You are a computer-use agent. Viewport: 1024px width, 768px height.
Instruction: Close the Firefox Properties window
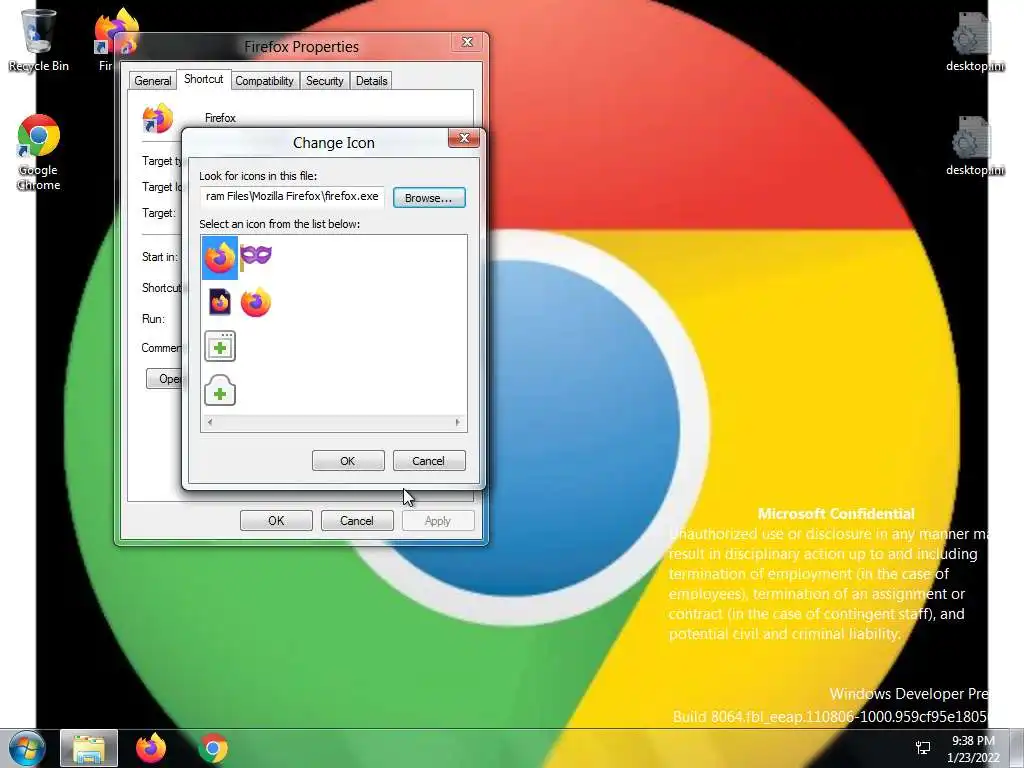pyautogui.click(x=468, y=42)
